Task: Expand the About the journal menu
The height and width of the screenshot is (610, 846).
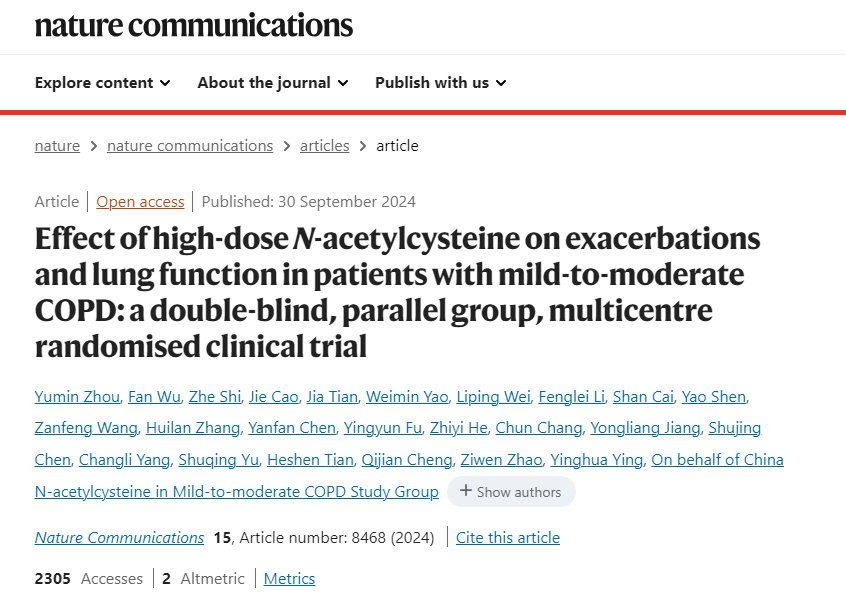Action: click(x=272, y=83)
